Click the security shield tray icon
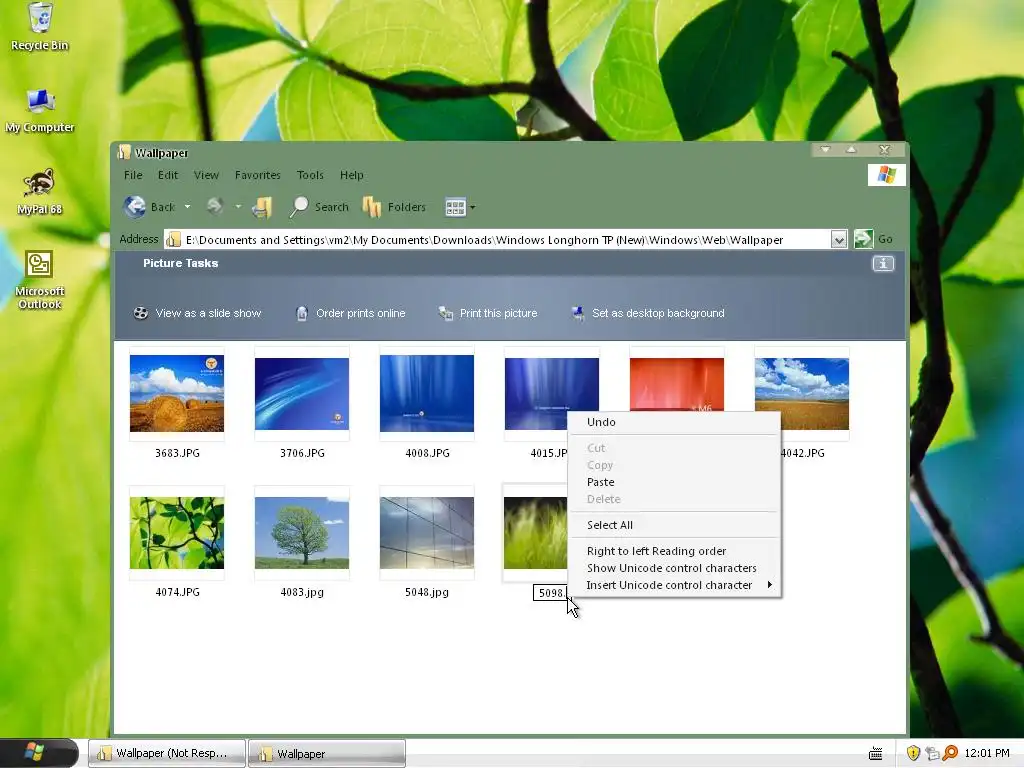The width and height of the screenshot is (1024, 768). pos(913,753)
